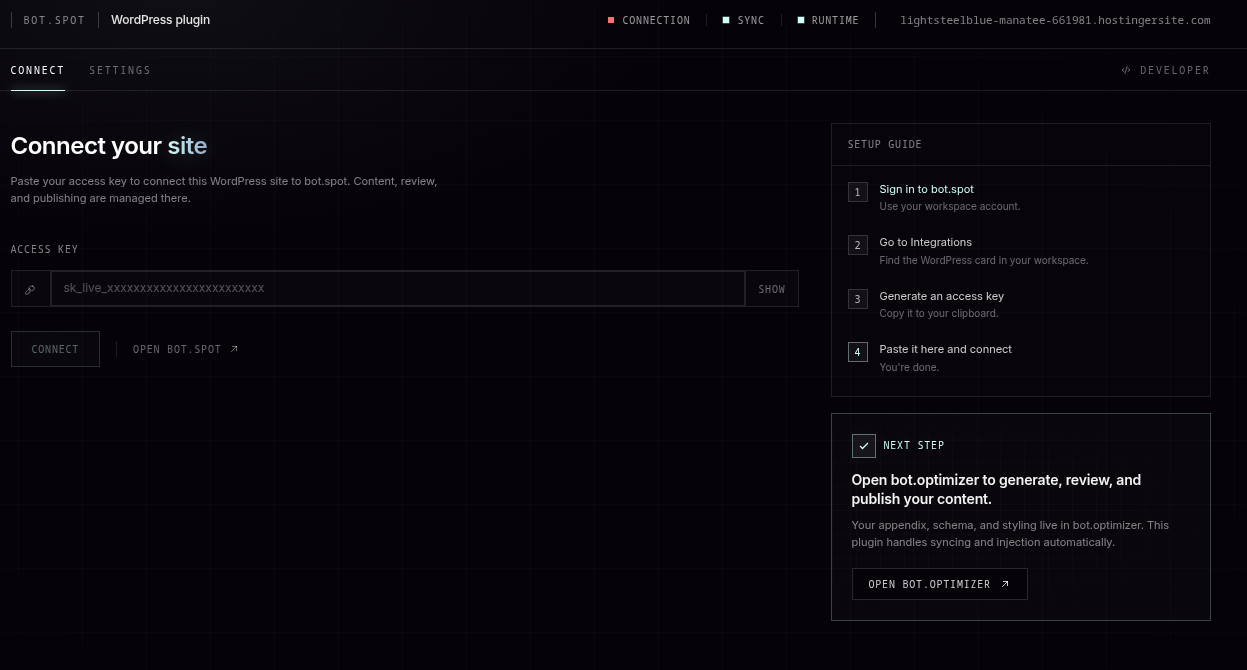Click 'Open bot.optimizer to generate' headline
This screenshot has width=1247, height=670.
click(996, 489)
